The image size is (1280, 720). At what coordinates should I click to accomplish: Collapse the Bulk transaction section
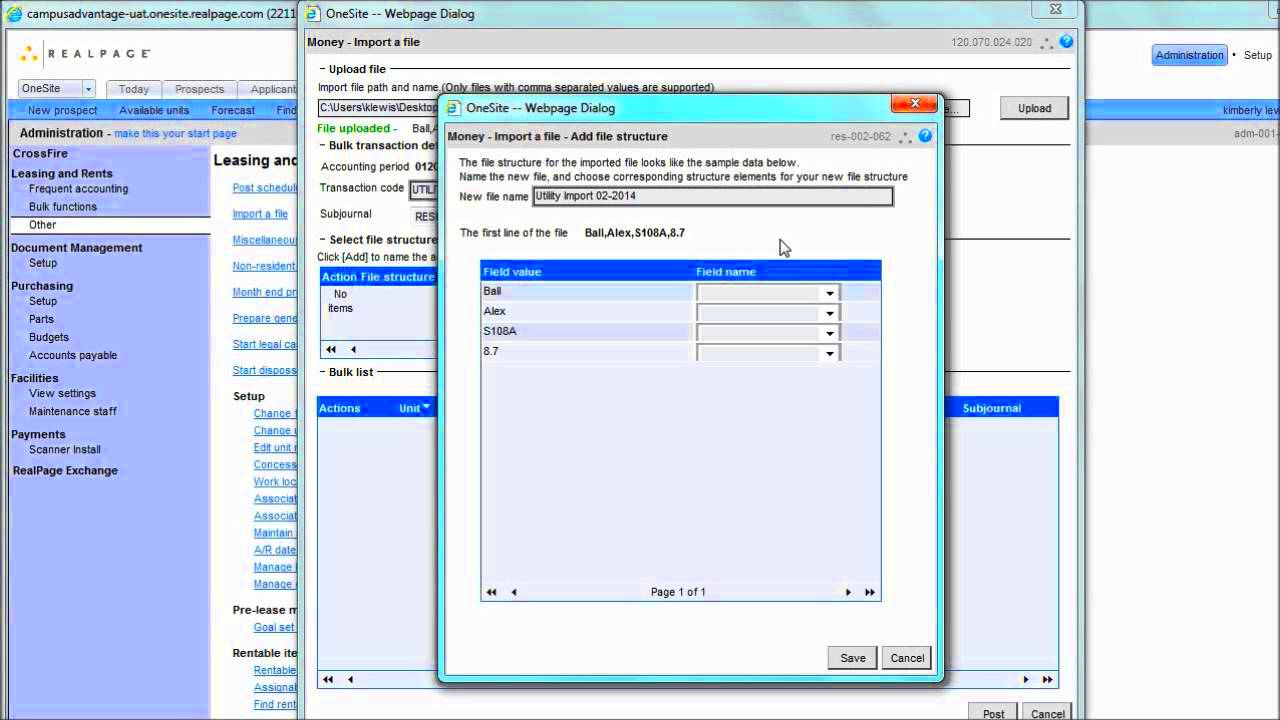pos(321,145)
